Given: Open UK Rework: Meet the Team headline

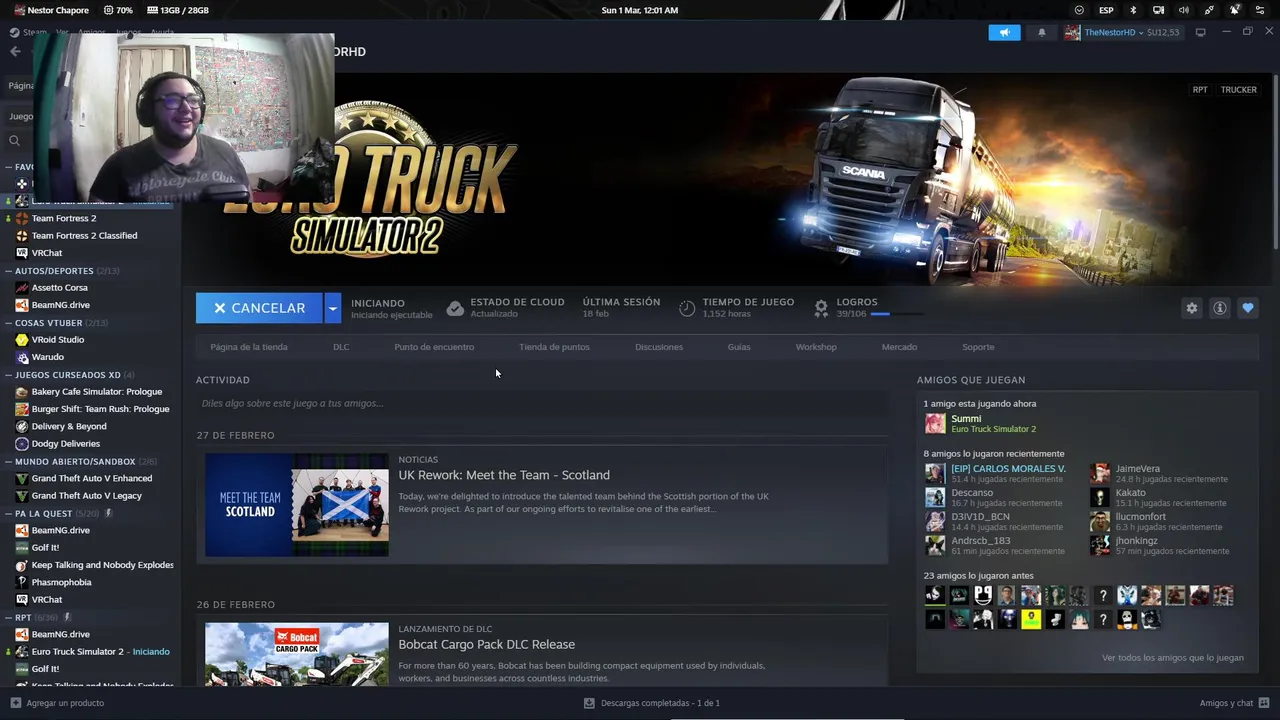Looking at the screenshot, I should [504, 475].
